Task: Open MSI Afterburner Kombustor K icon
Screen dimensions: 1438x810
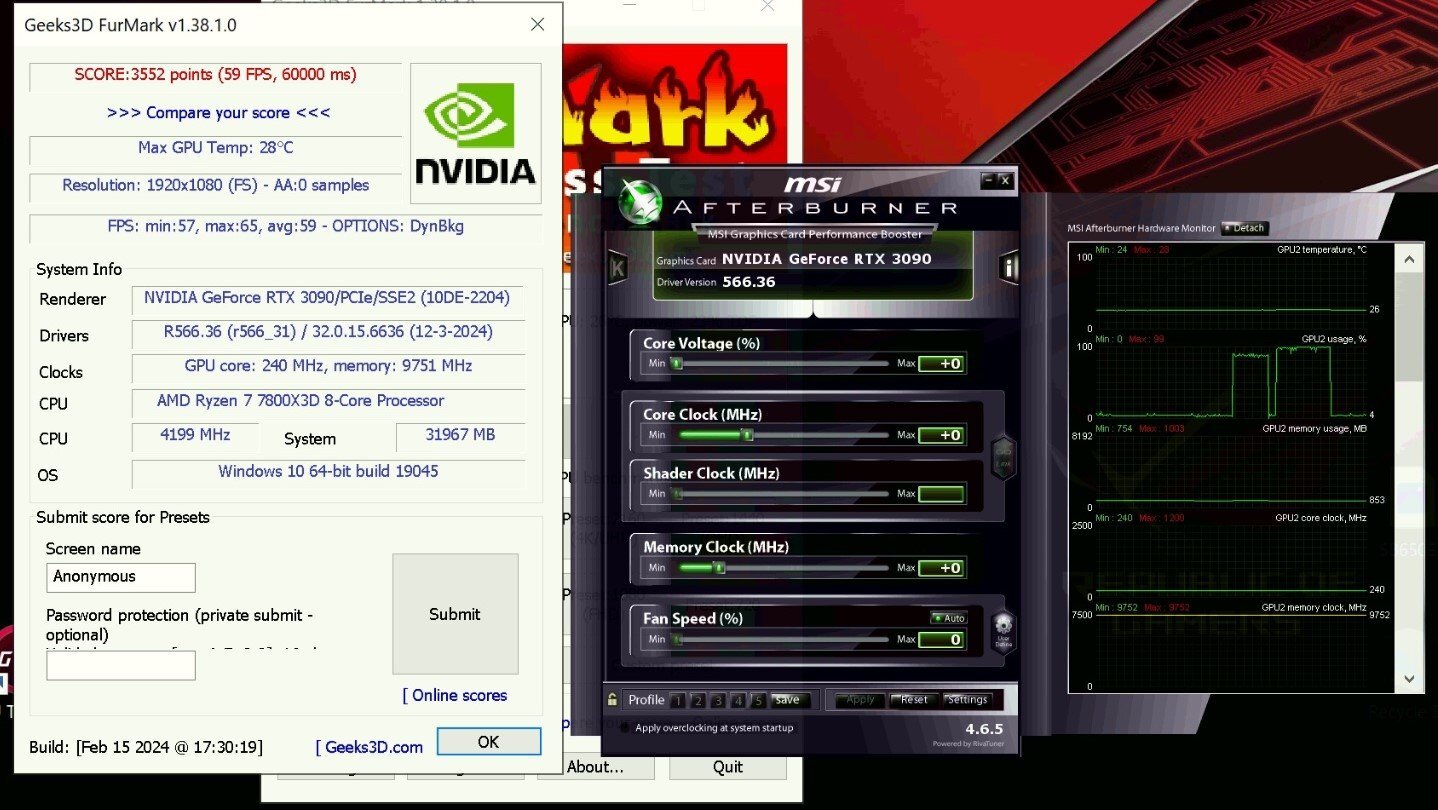Action: coord(618,267)
